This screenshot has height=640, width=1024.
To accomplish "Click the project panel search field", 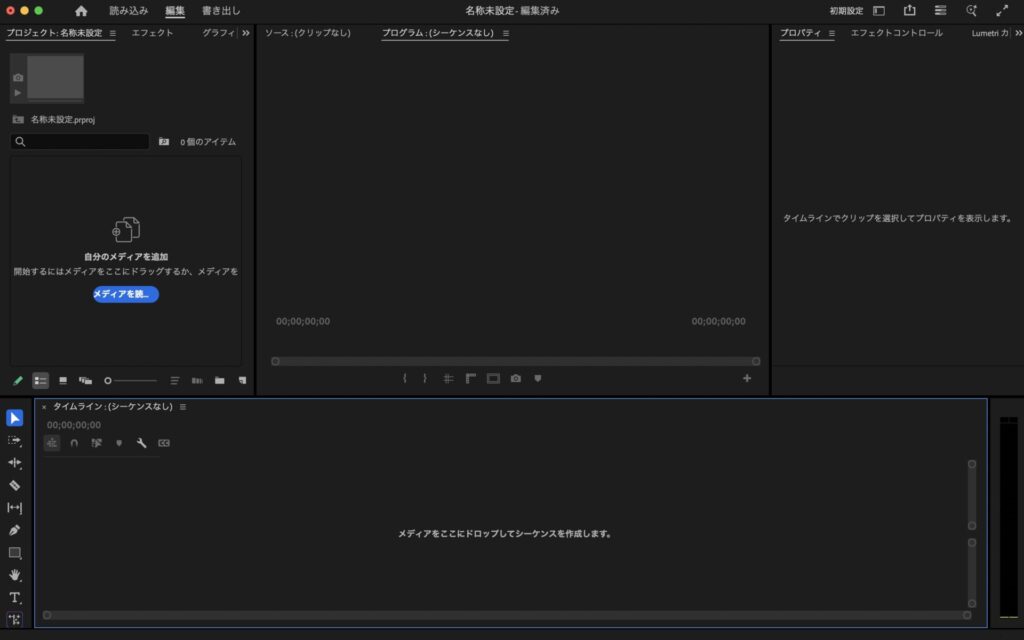I will pos(80,142).
